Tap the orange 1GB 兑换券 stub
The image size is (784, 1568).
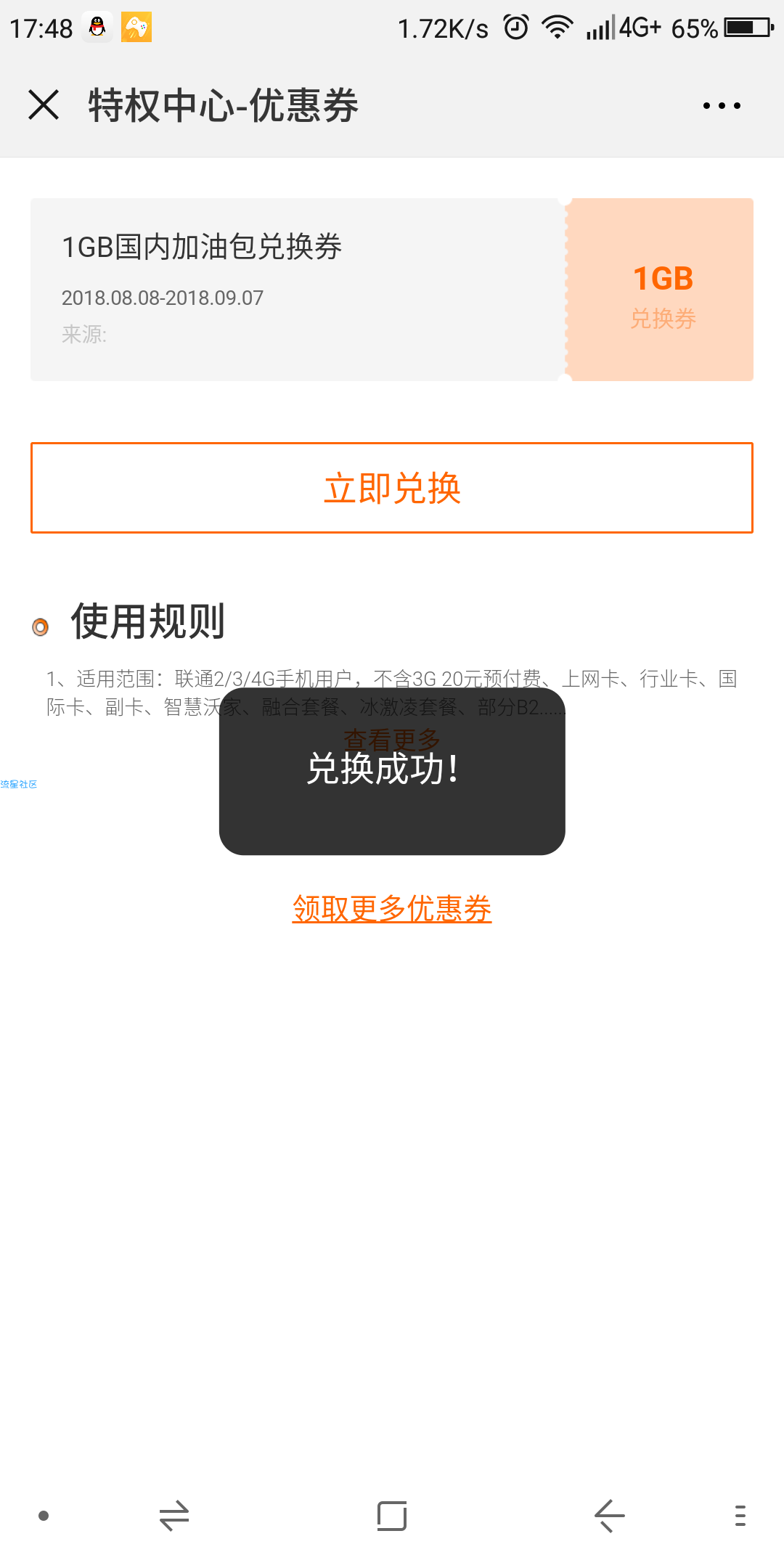(x=662, y=290)
